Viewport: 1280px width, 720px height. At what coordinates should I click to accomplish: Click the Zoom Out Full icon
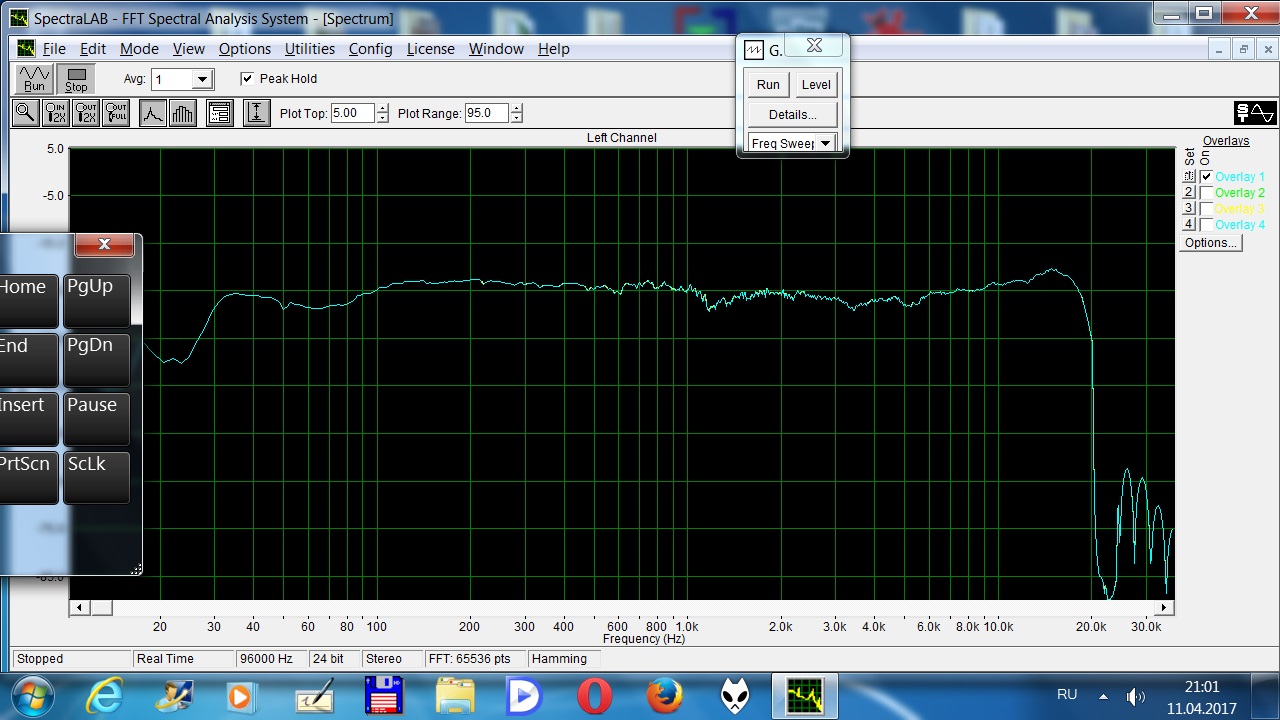click(x=116, y=113)
